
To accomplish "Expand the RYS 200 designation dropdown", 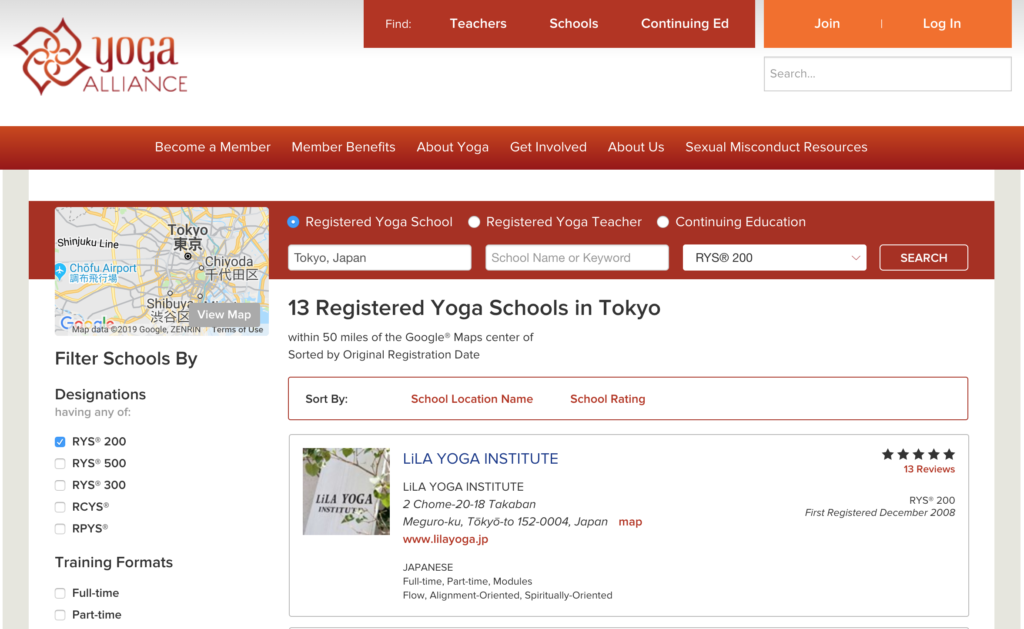I will click(x=775, y=257).
